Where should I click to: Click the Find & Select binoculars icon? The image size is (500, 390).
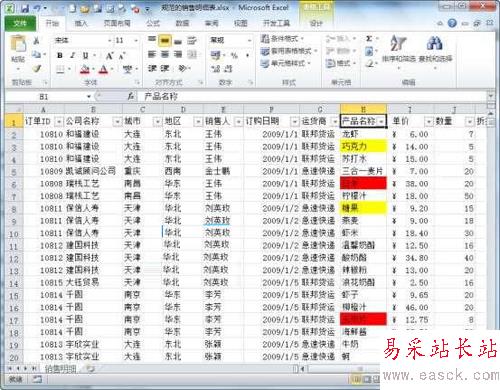point(435,43)
